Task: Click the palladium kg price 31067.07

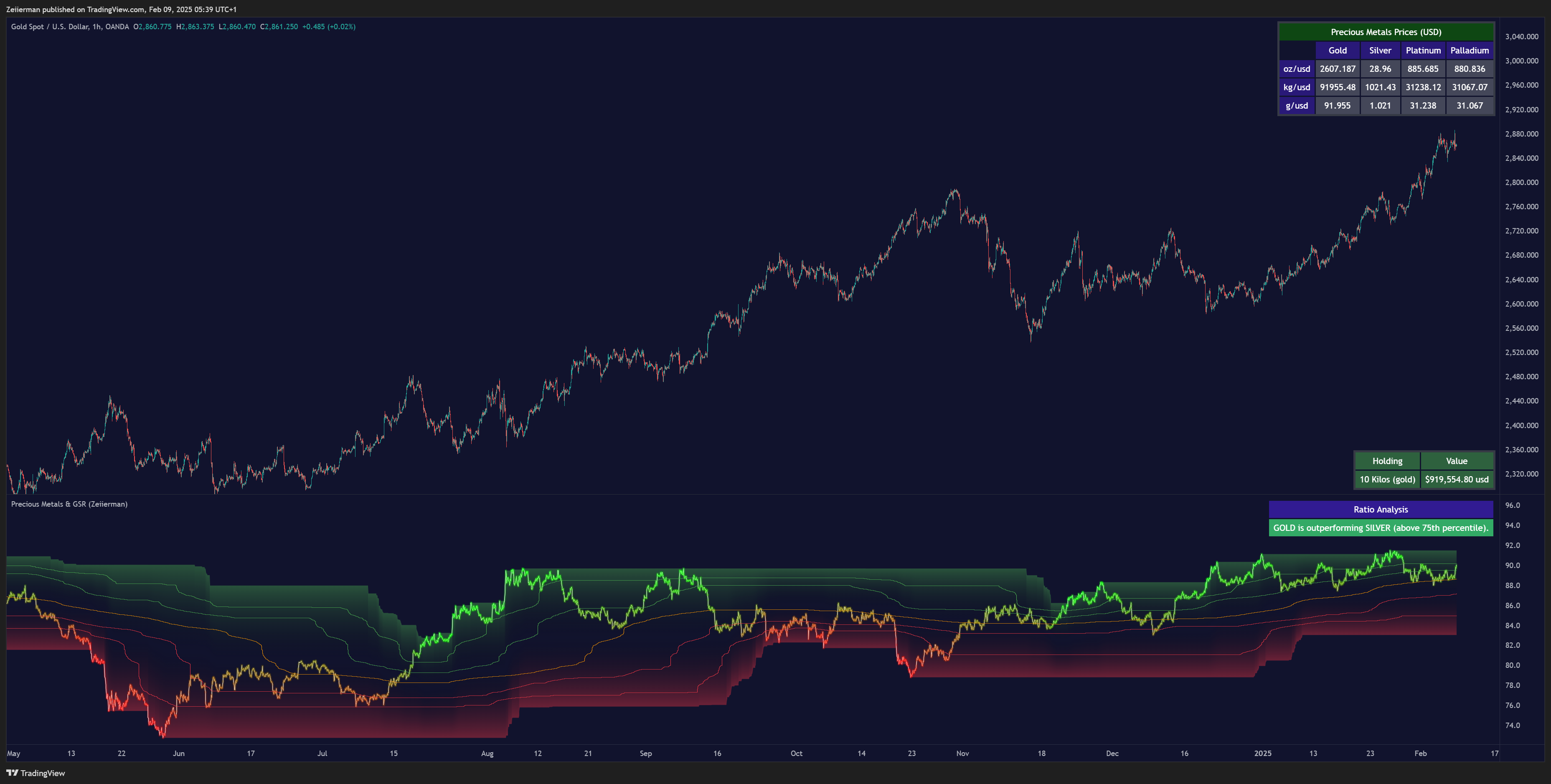Action: click(1470, 87)
